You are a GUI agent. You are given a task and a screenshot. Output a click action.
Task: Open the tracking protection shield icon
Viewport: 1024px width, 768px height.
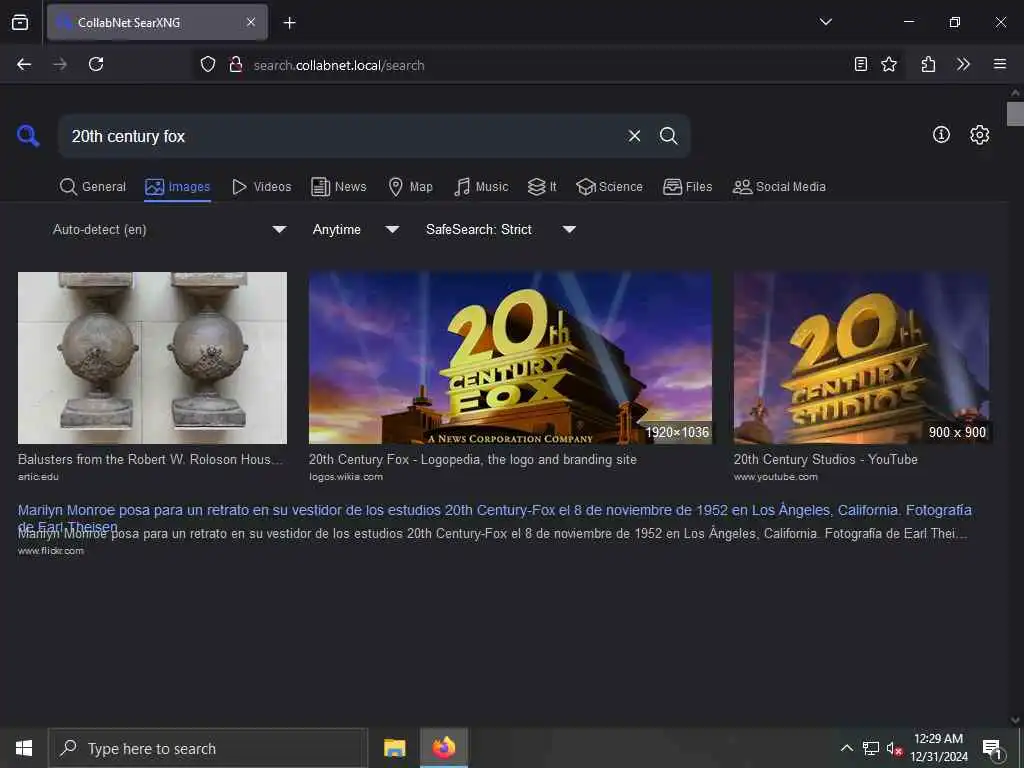(x=208, y=65)
